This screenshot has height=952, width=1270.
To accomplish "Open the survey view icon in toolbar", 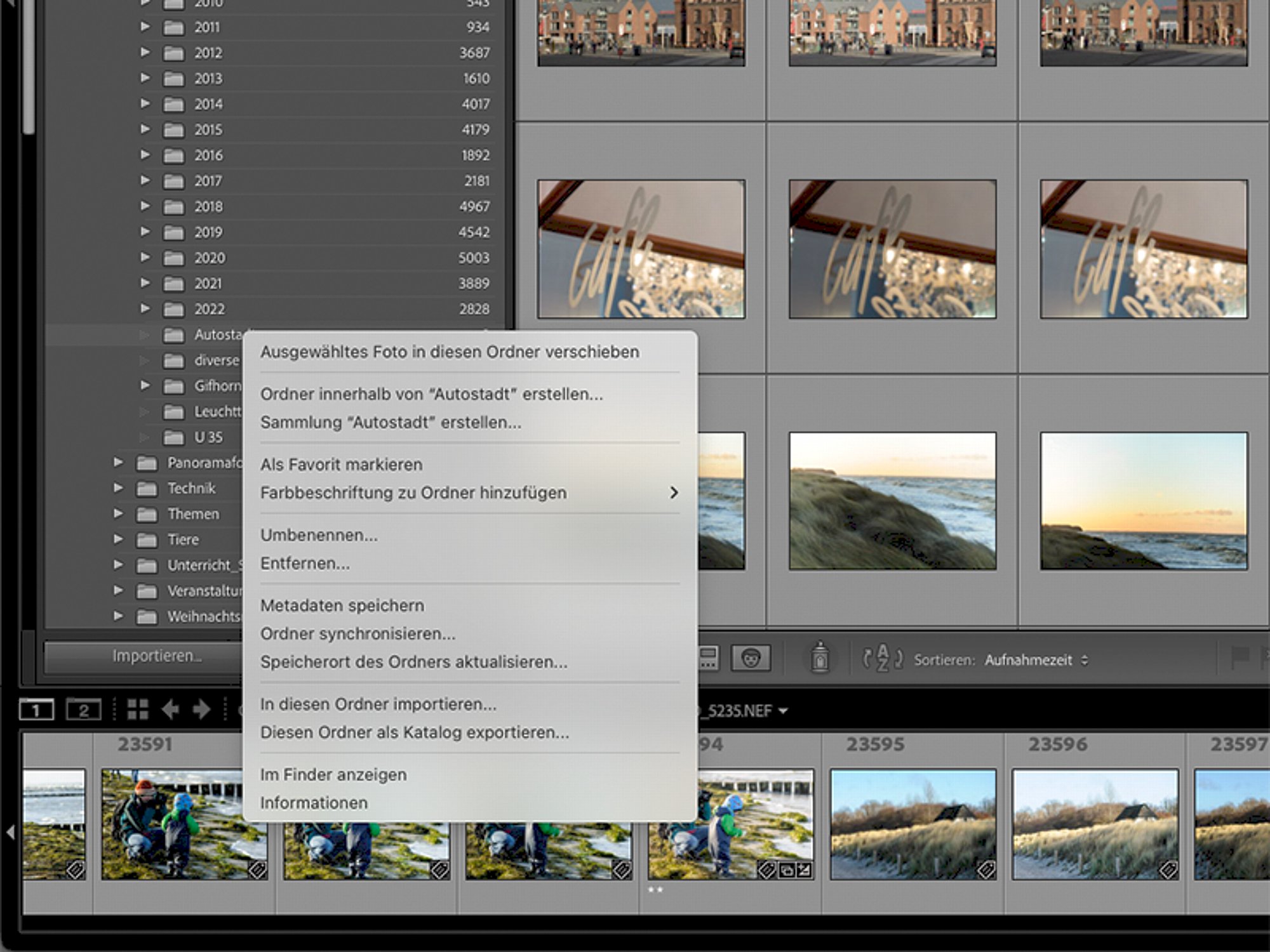I will (709, 658).
